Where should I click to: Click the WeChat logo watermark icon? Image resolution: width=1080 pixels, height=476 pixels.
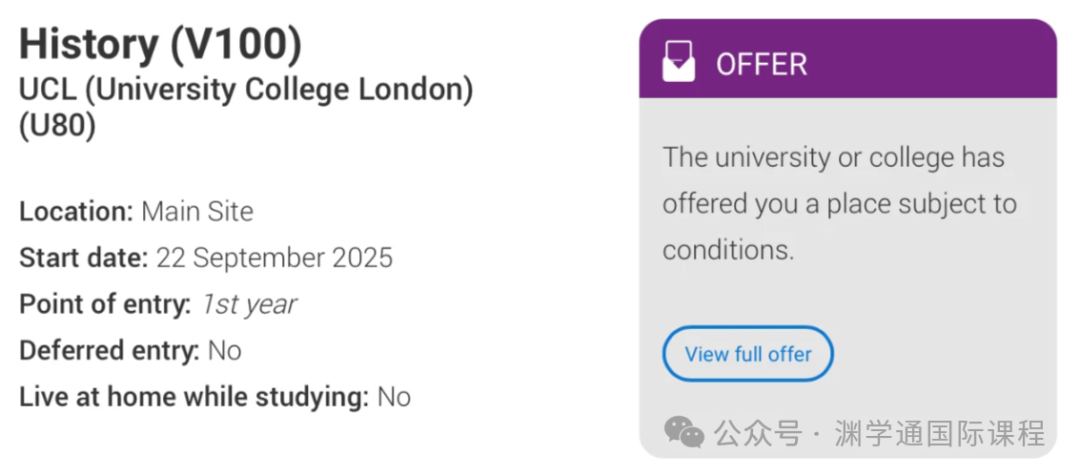pyautogui.click(x=685, y=433)
